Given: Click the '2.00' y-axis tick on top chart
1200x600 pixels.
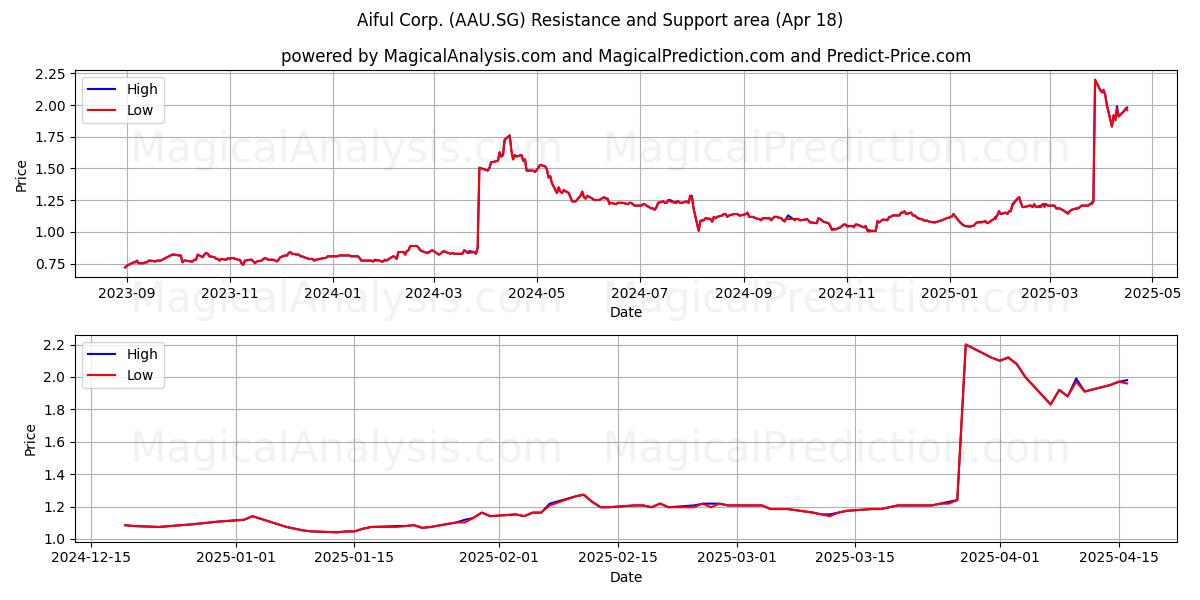Looking at the screenshot, I should 50,106.
